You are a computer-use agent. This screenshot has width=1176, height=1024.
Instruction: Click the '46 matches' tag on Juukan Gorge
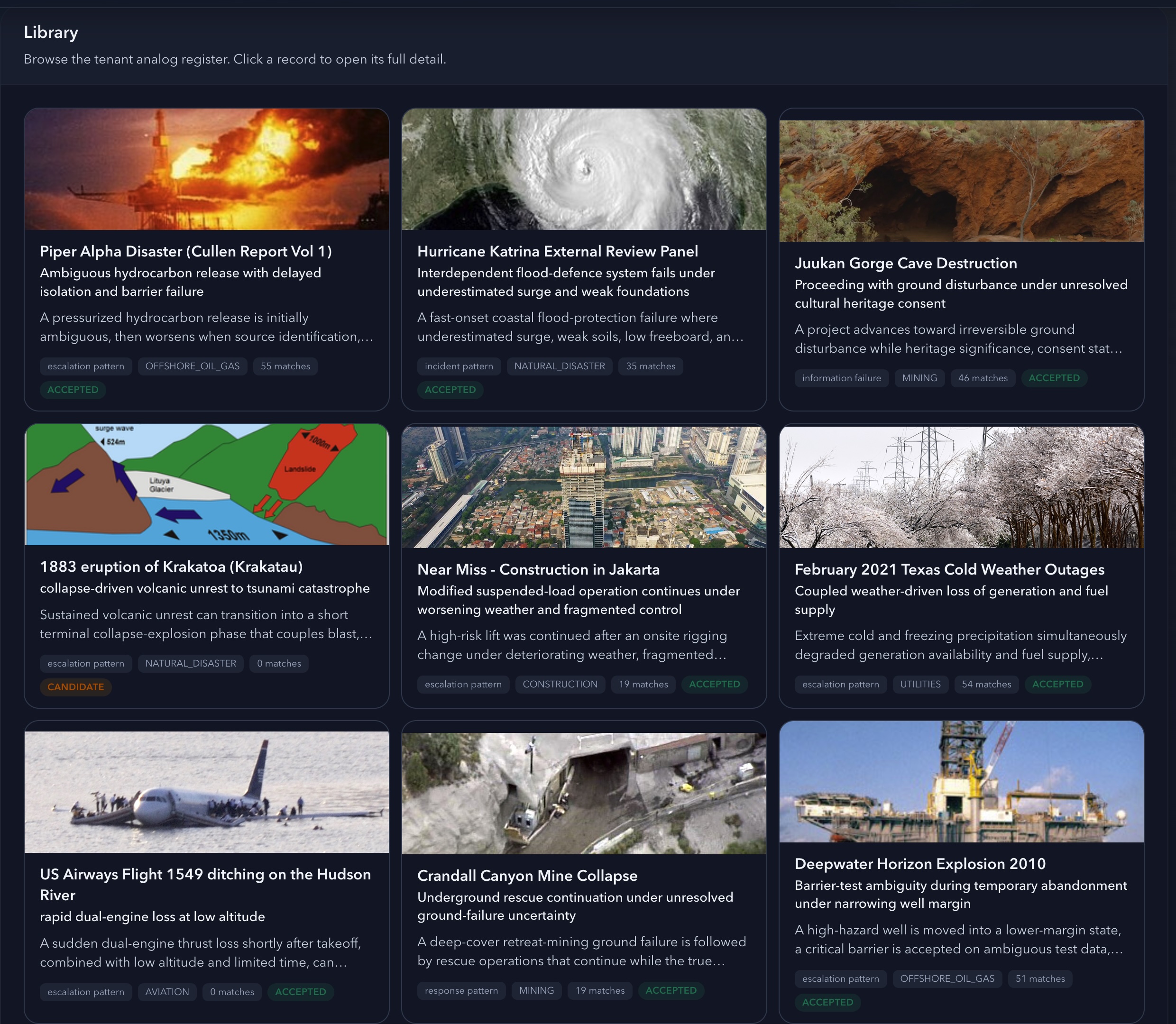[983, 378]
